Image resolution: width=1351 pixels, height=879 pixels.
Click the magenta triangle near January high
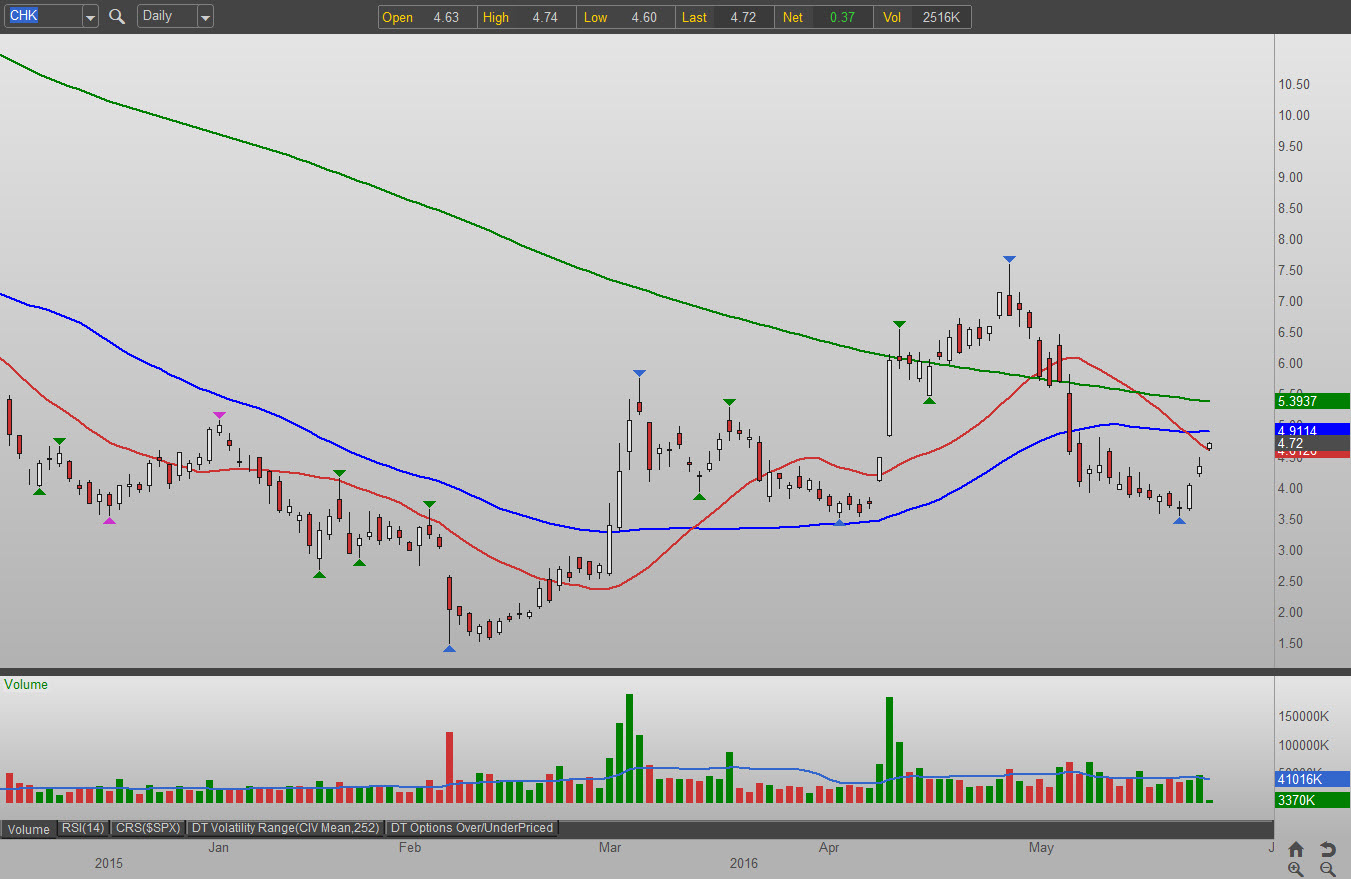click(219, 415)
